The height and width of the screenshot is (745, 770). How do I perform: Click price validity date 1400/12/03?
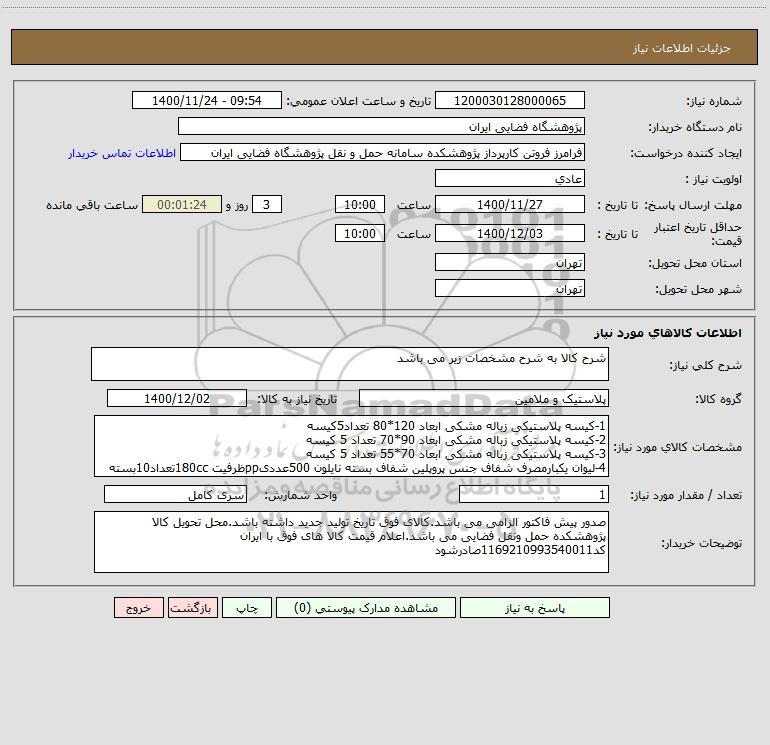[510, 233]
